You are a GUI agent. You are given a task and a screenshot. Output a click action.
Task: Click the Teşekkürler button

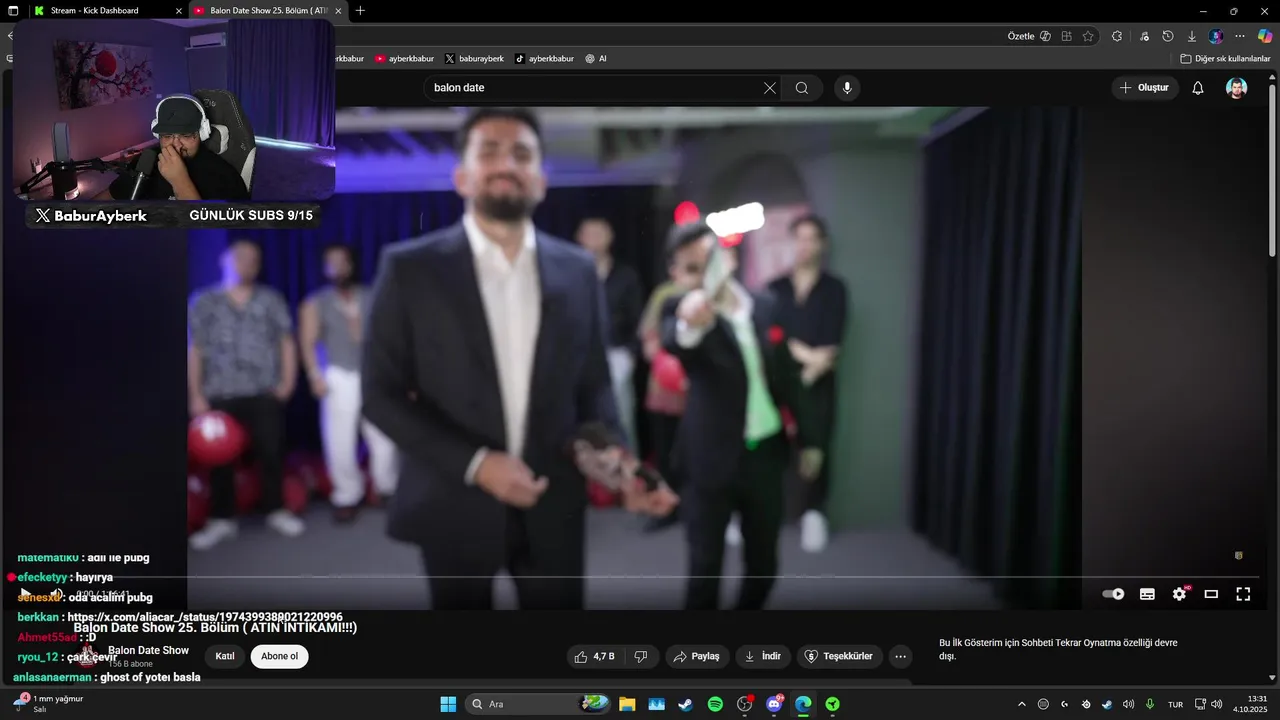(x=839, y=656)
